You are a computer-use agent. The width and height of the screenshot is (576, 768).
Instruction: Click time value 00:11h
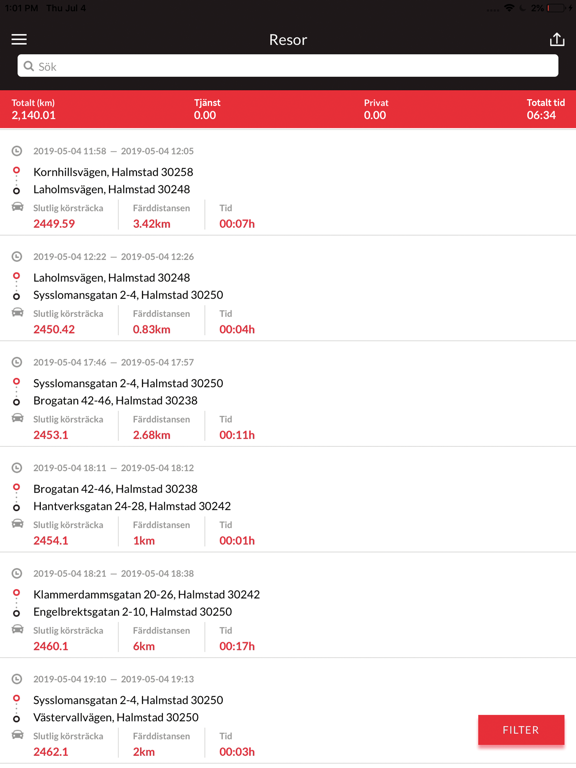tap(237, 435)
